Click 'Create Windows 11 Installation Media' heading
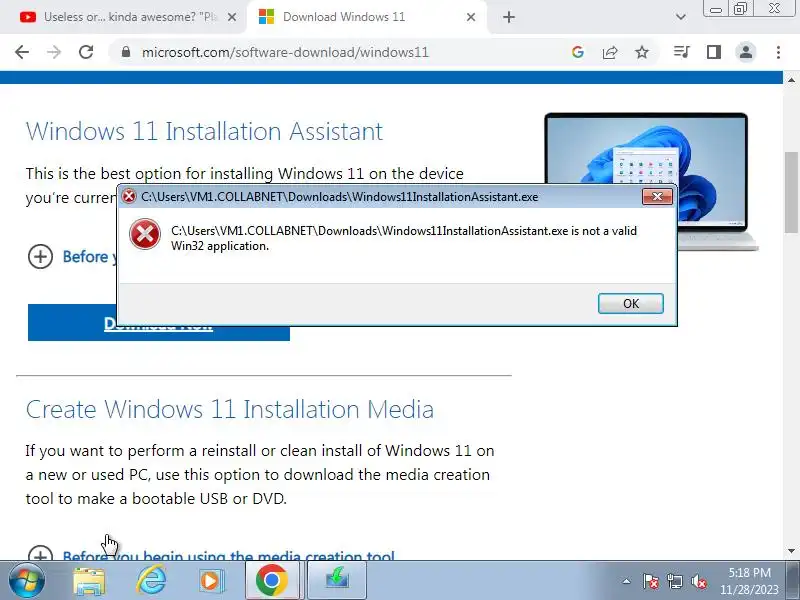 (230, 409)
